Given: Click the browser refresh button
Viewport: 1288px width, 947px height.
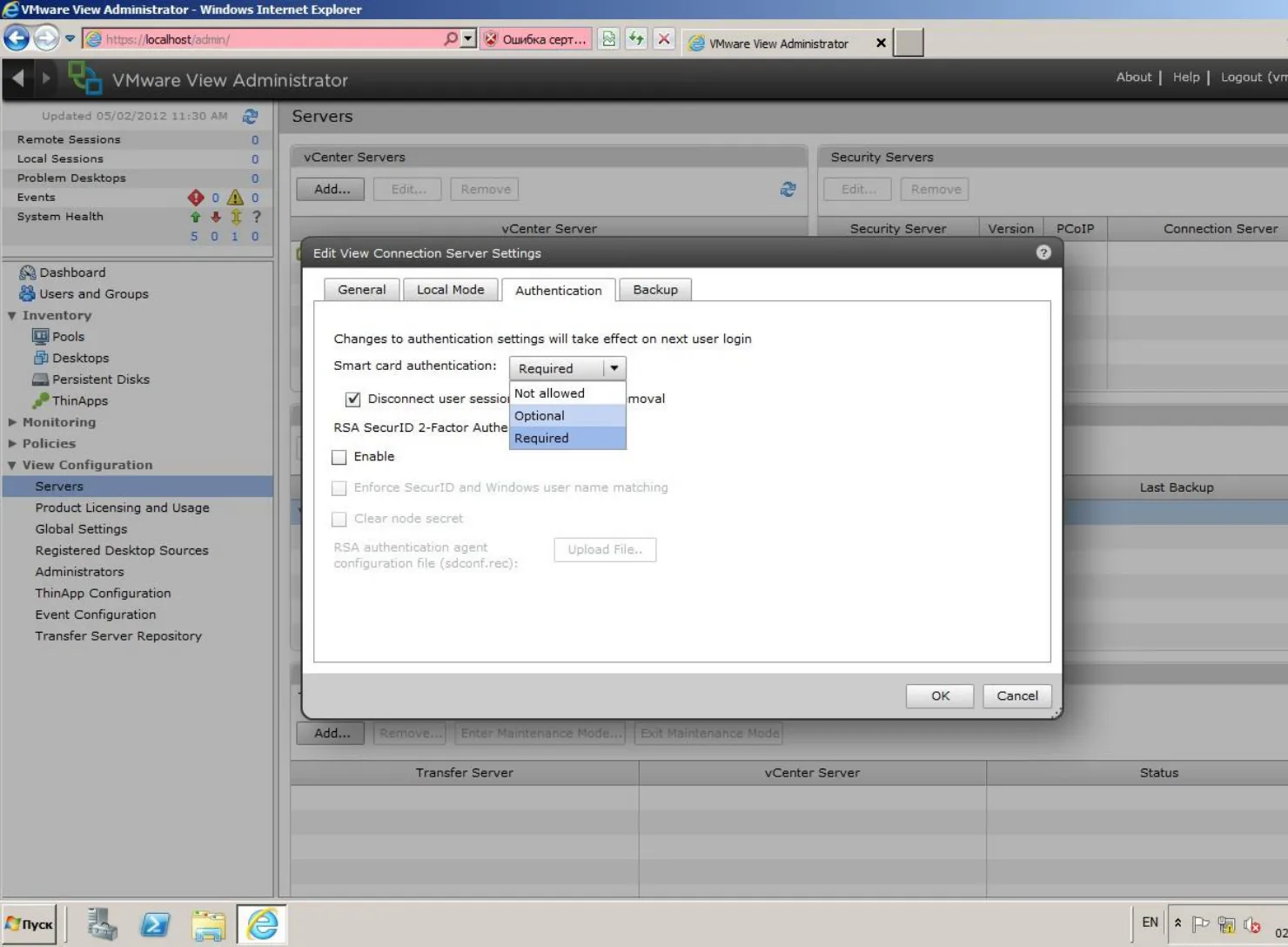Looking at the screenshot, I should pyautogui.click(x=636, y=39).
